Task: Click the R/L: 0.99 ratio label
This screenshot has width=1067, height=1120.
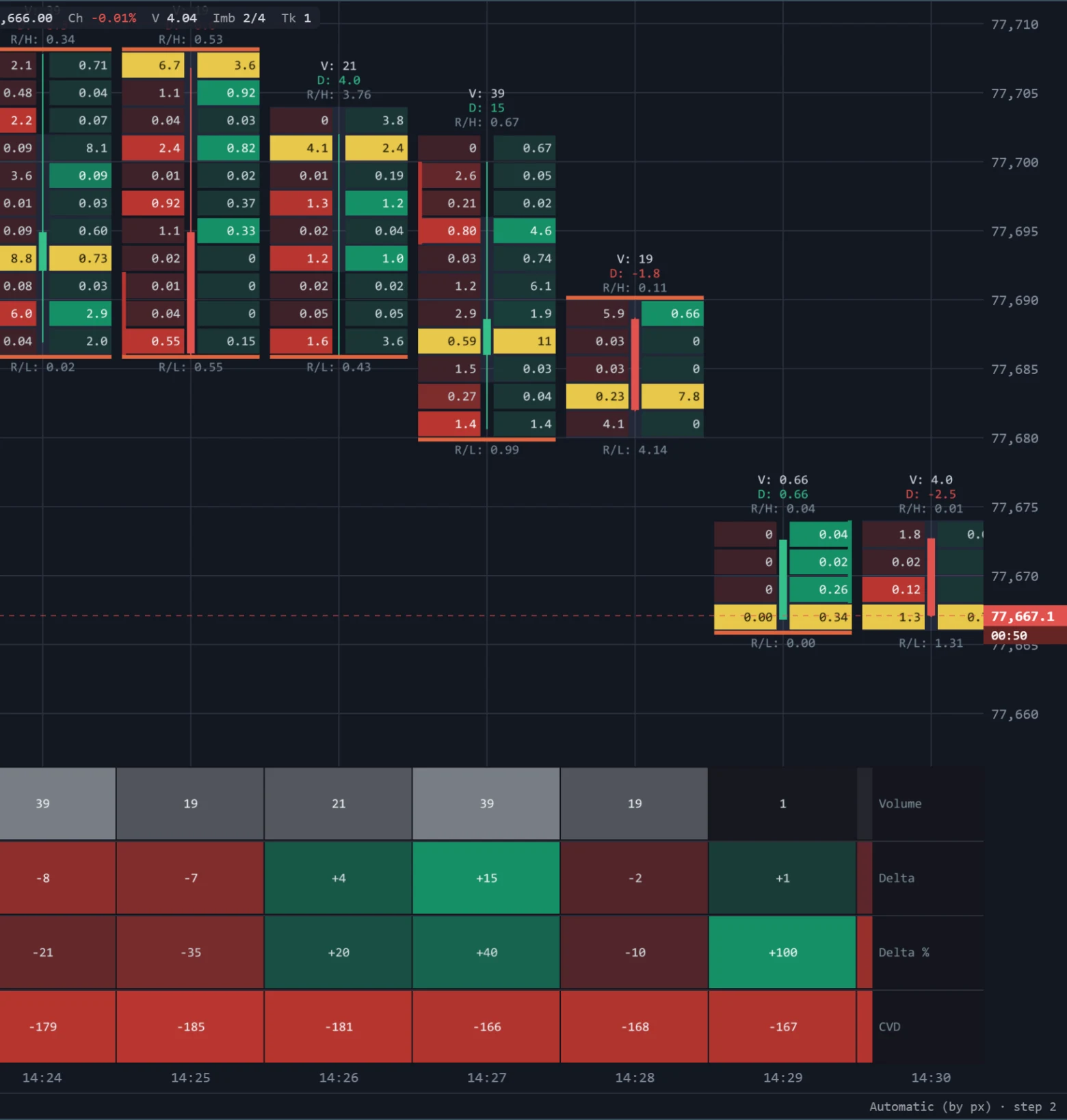Action: 486,450
